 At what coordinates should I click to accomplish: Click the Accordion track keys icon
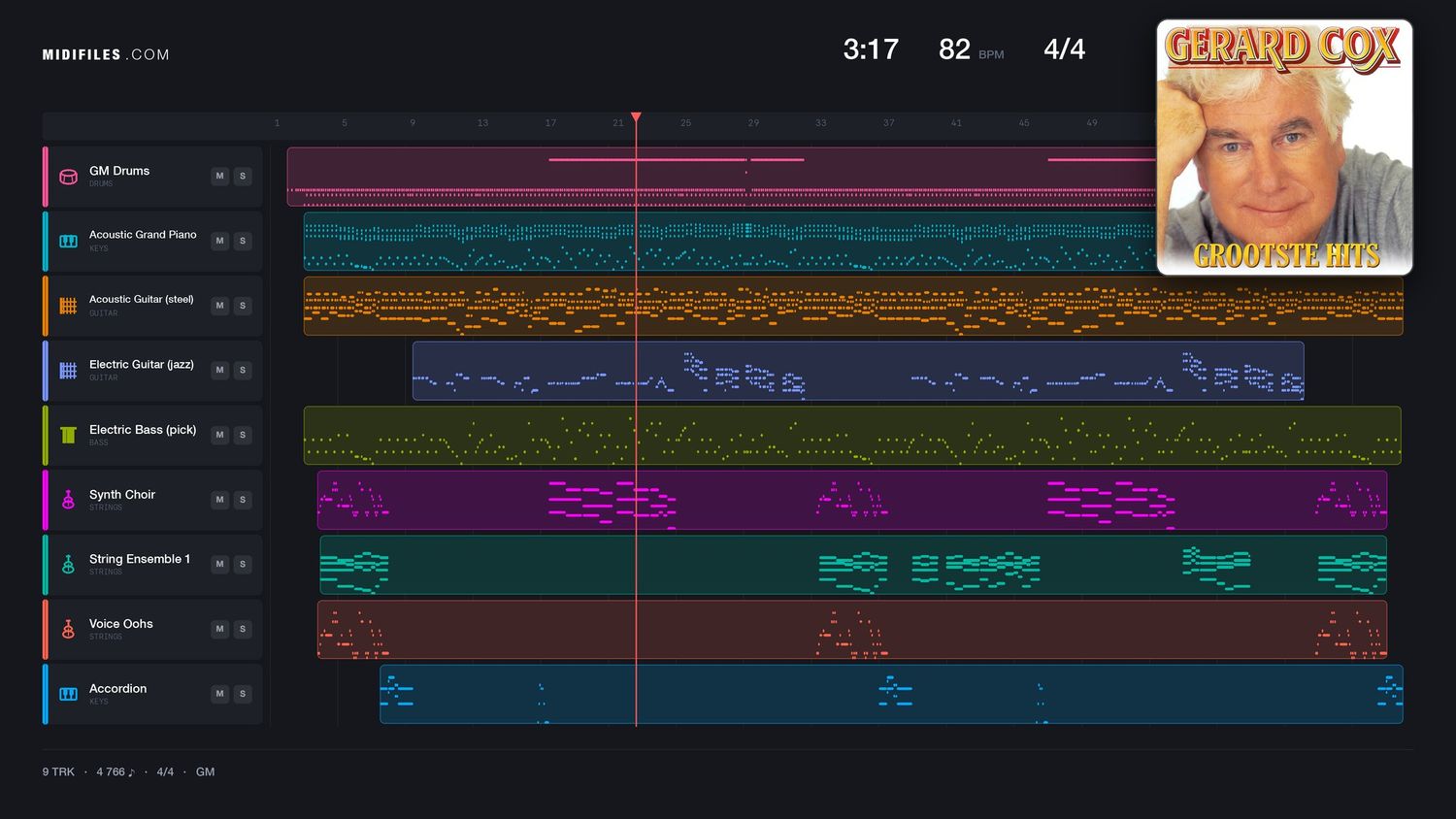pos(68,694)
